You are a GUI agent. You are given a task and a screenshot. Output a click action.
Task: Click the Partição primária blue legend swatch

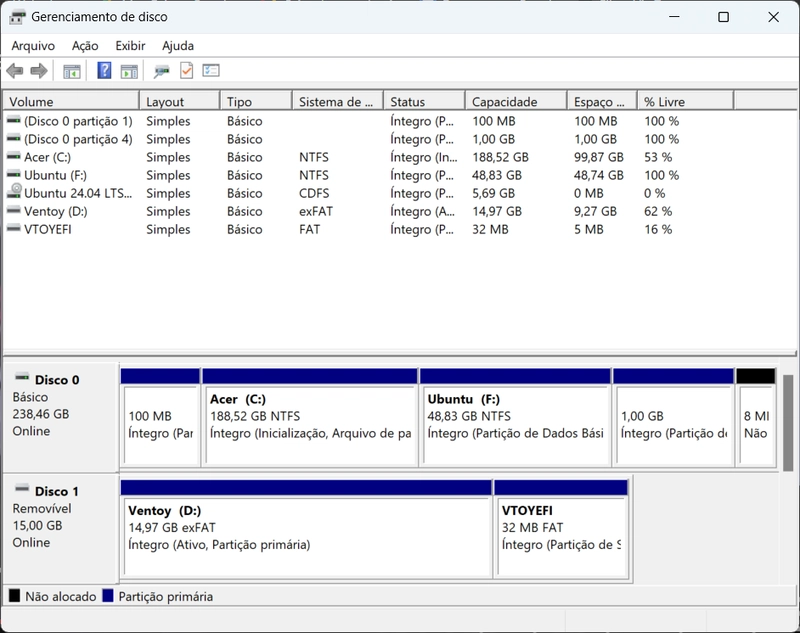[x=108, y=595]
